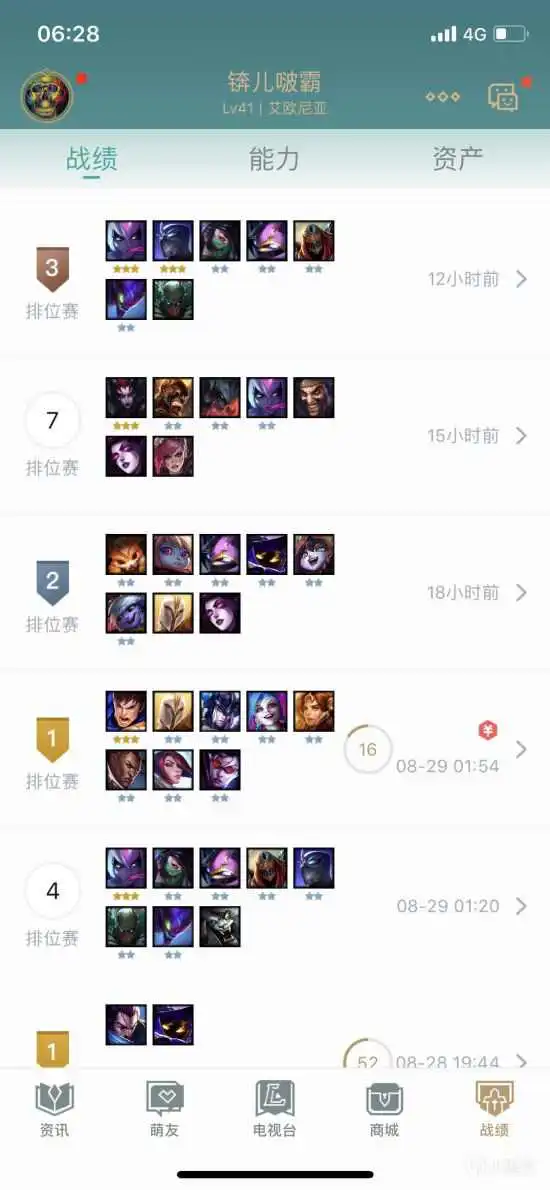The height and width of the screenshot is (1190, 550).
Task: Expand the 15小时前 match chevron
Action: pyautogui.click(x=521, y=436)
